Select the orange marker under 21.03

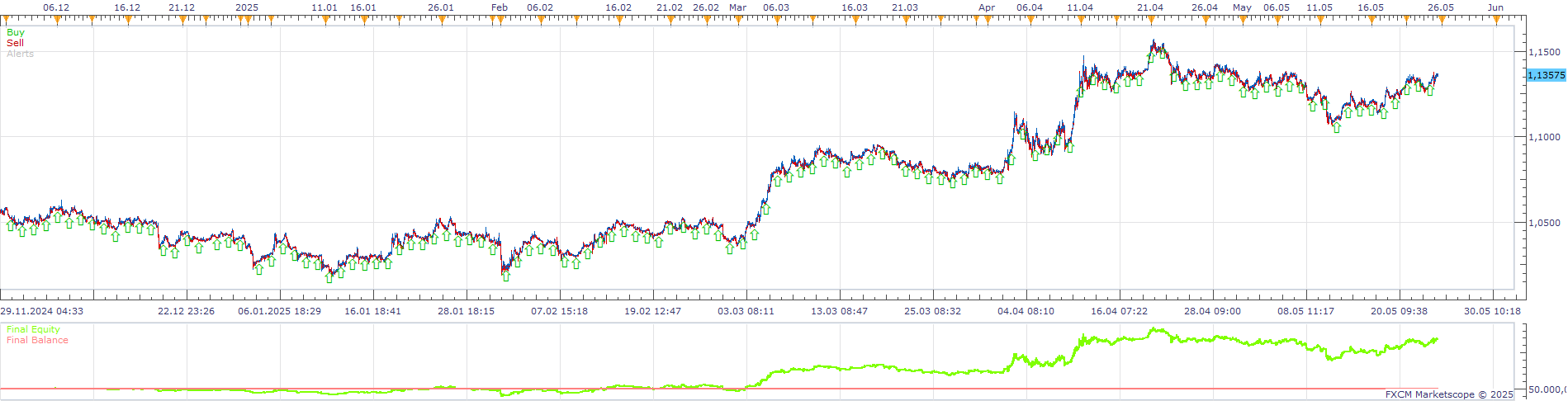906,20
